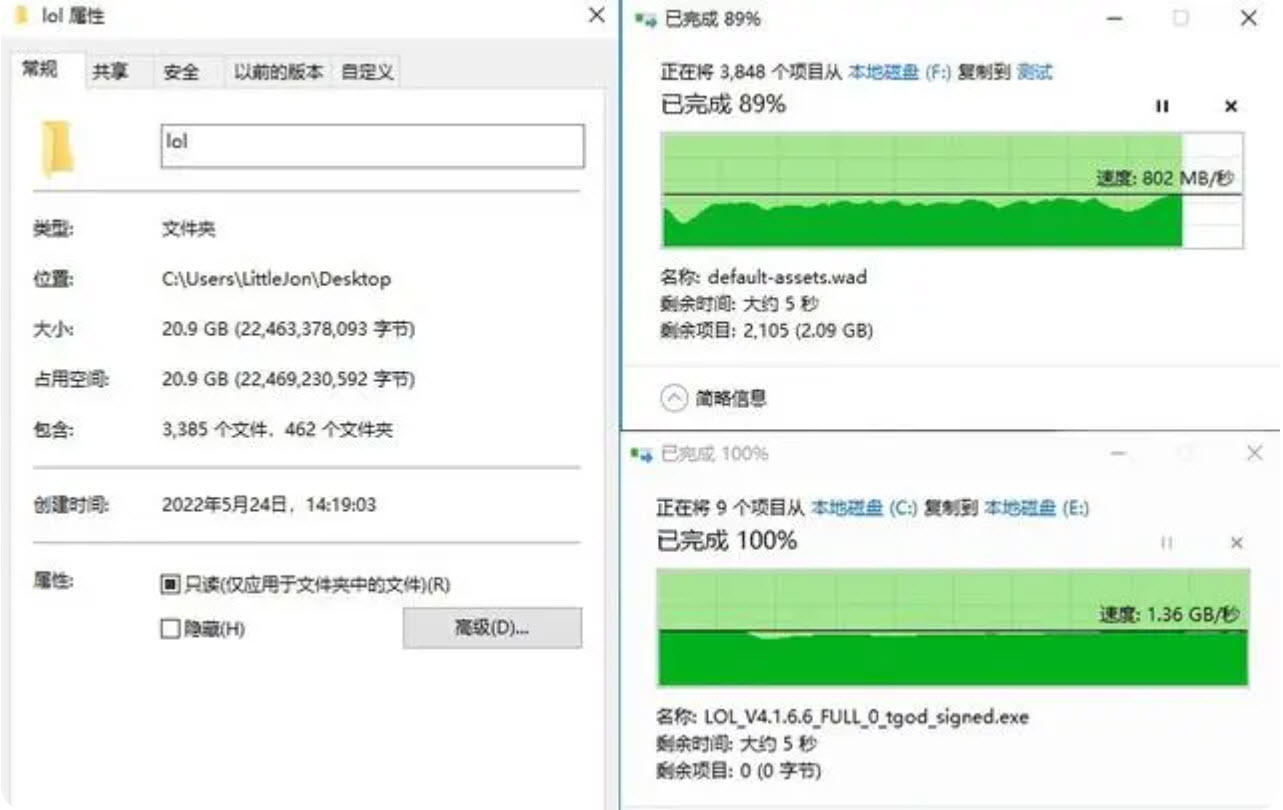Enable the 隐藏 hidden checkbox
Screen dimensions: 1283x810
(170, 628)
